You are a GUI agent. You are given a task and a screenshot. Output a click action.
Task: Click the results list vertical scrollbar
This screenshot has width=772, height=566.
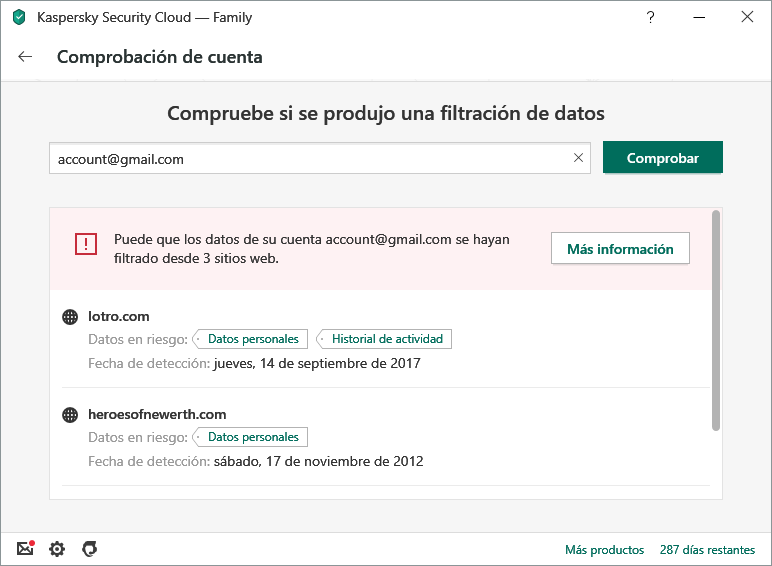(x=715, y=320)
